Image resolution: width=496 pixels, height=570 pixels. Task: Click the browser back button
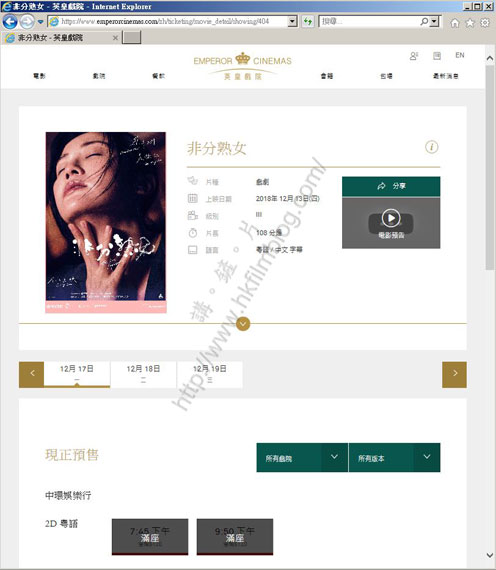(10, 21)
